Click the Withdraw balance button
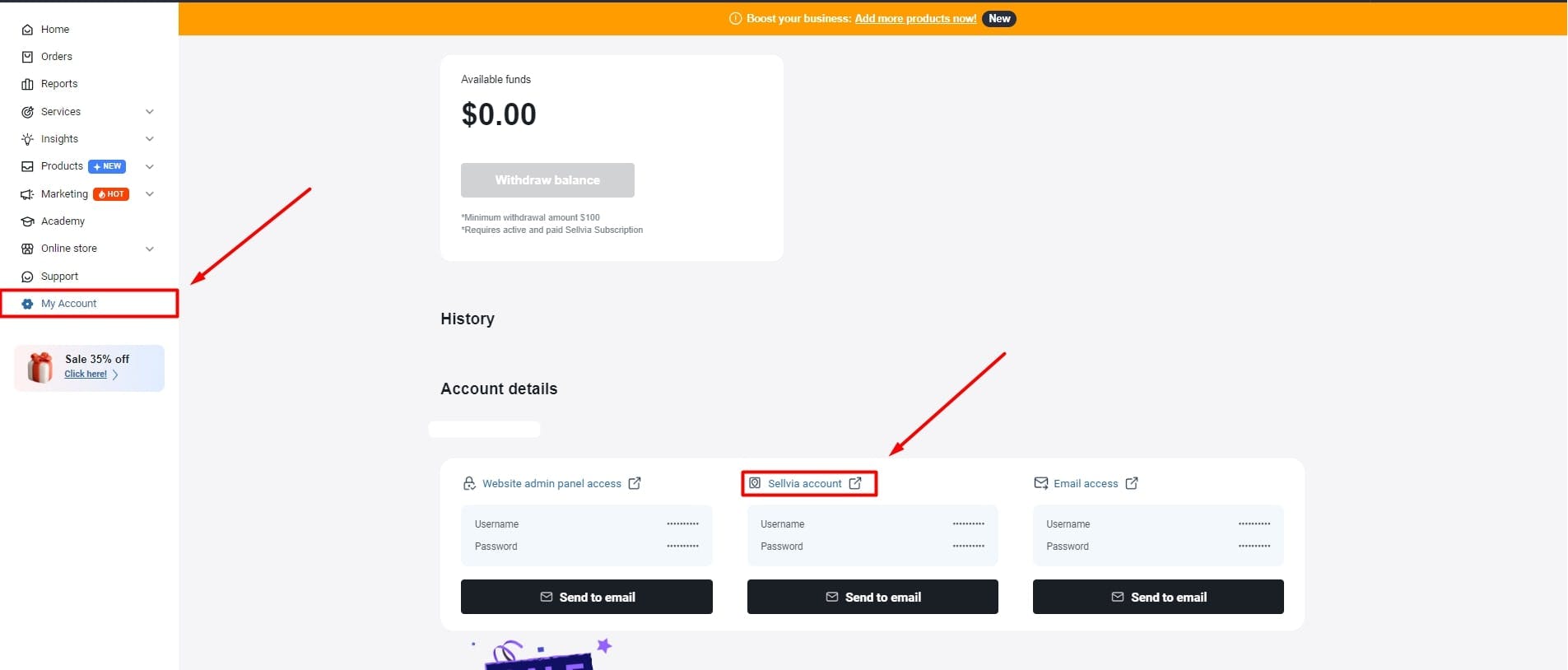The width and height of the screenshot is (1568, 670). [547, 180]
